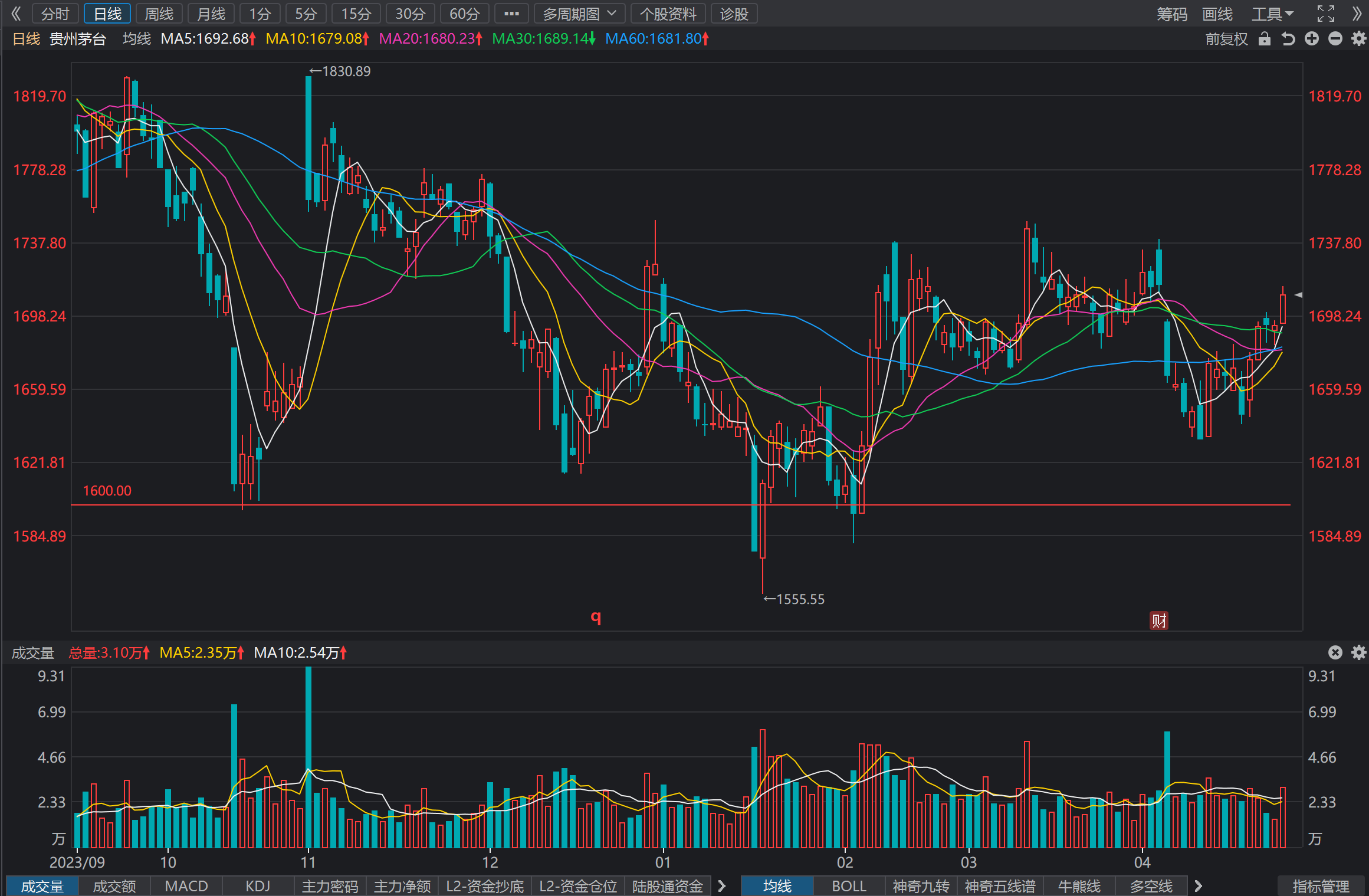Select the 60分 timeframe
This screenshot has height=896, width=1369.
(464, 14)
